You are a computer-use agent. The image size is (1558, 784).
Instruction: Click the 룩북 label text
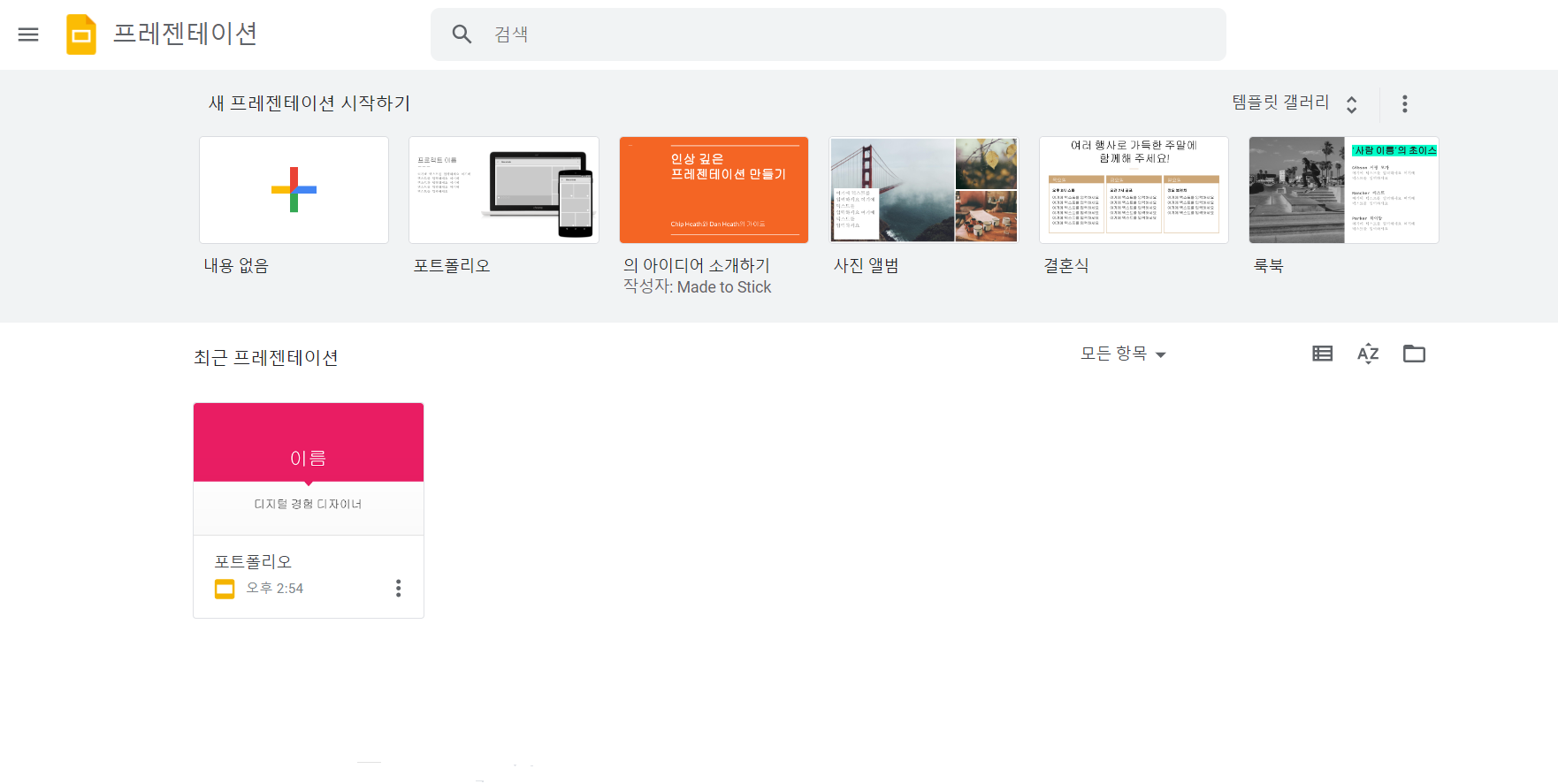click(x=1268, y=265)
